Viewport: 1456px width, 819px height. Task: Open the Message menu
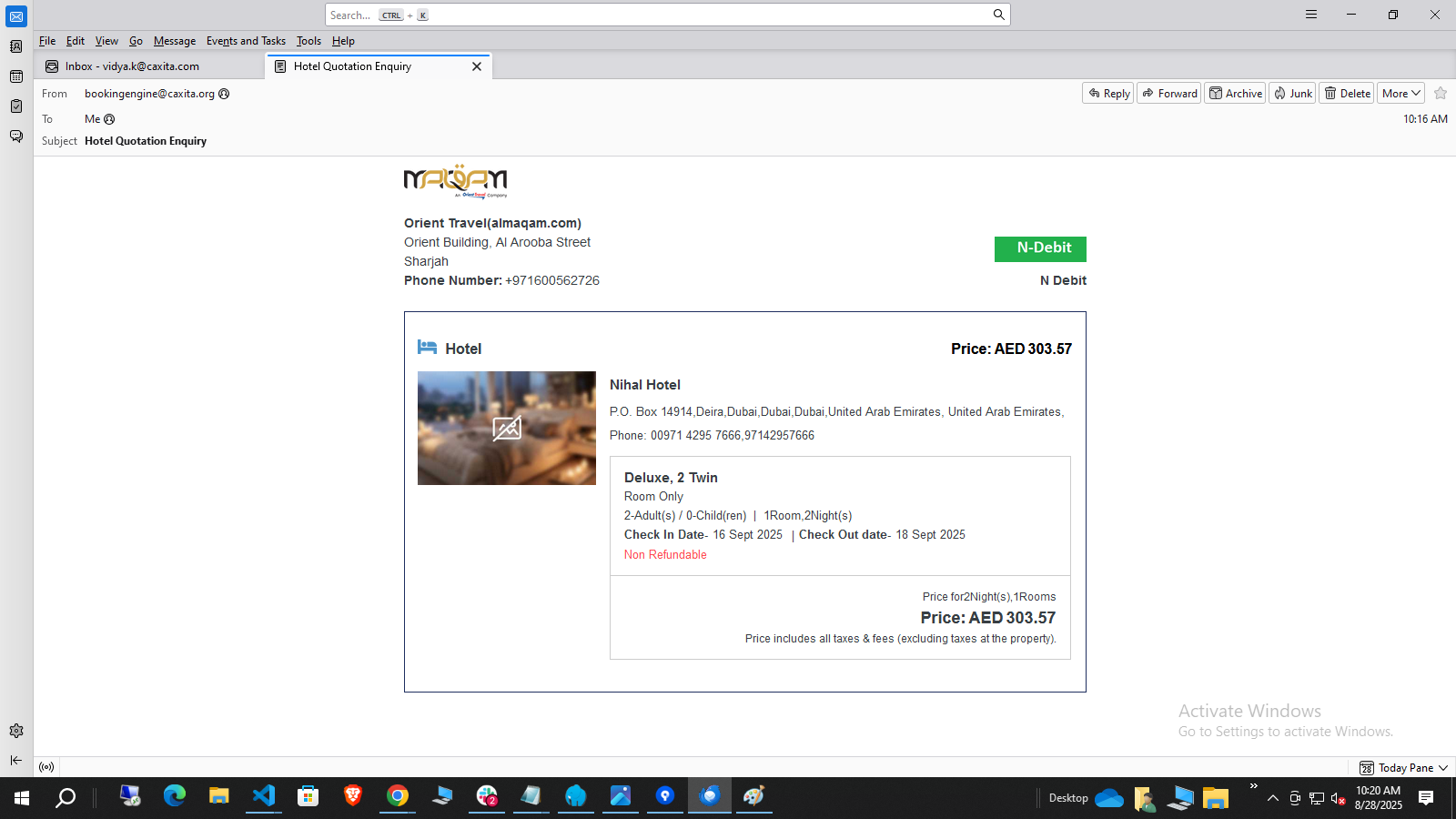coord(174,41)
